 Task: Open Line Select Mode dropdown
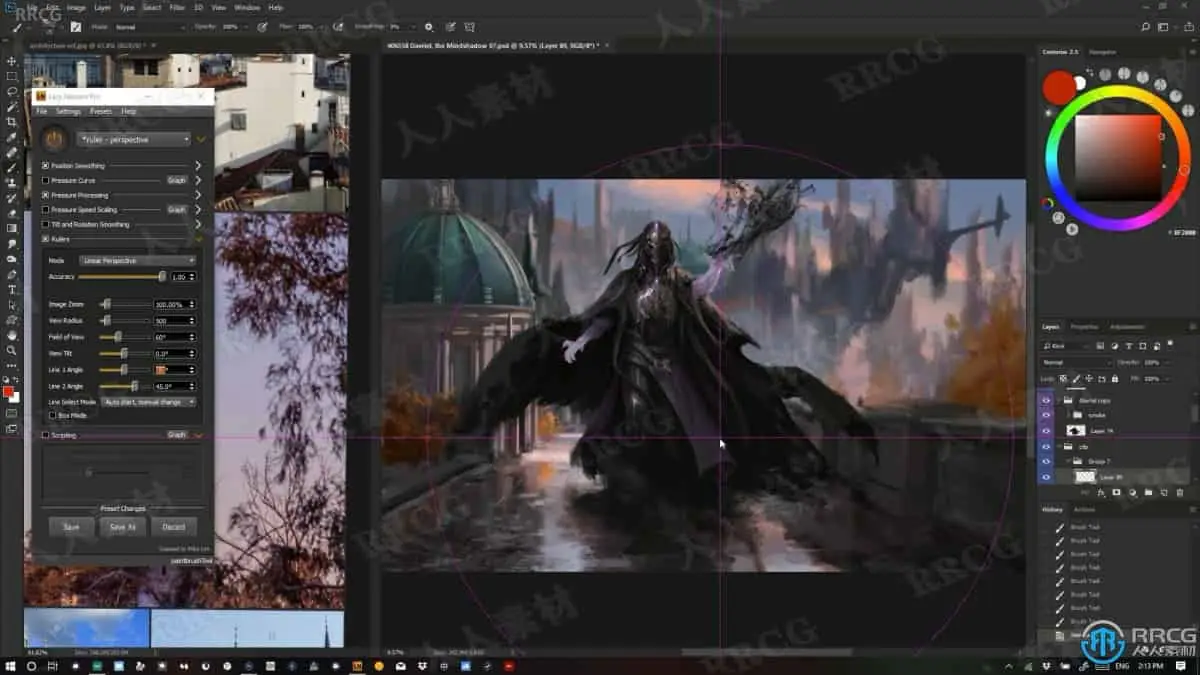pyautogui.click(x=147, y=402)
